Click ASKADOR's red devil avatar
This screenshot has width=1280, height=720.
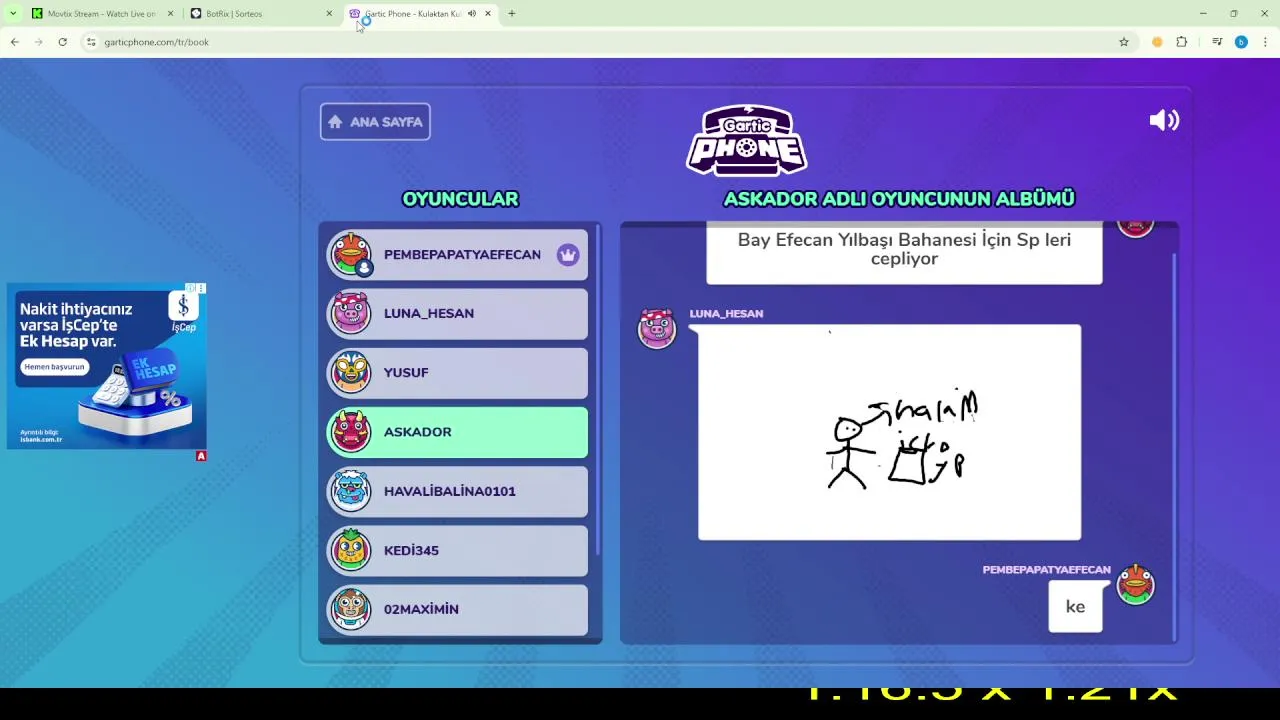(x=351, y=431)
